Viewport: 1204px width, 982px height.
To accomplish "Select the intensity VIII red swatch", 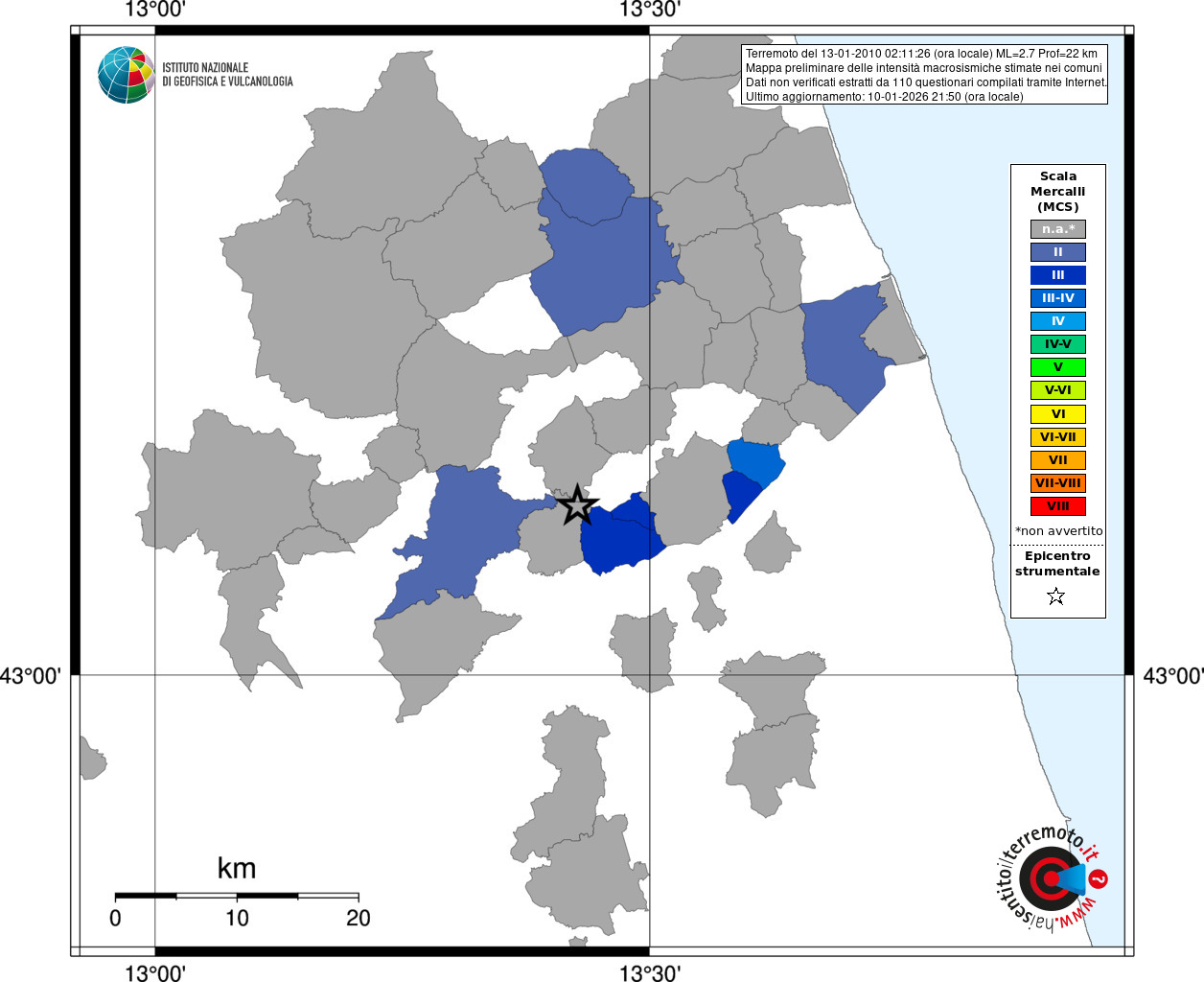I will point(1058,506).
